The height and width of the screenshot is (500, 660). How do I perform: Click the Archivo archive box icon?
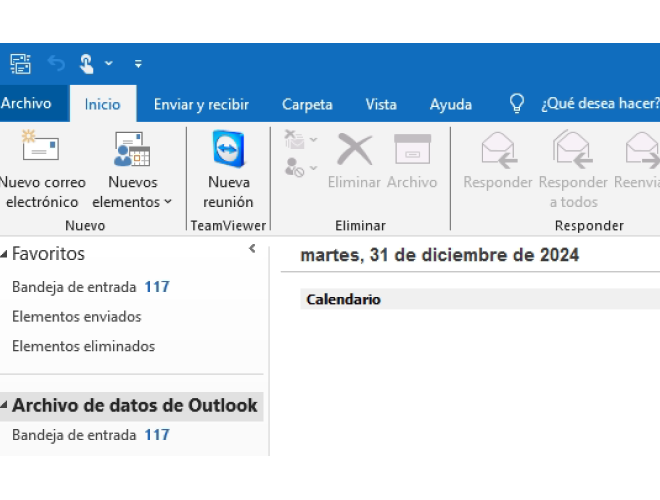[412, 150]
